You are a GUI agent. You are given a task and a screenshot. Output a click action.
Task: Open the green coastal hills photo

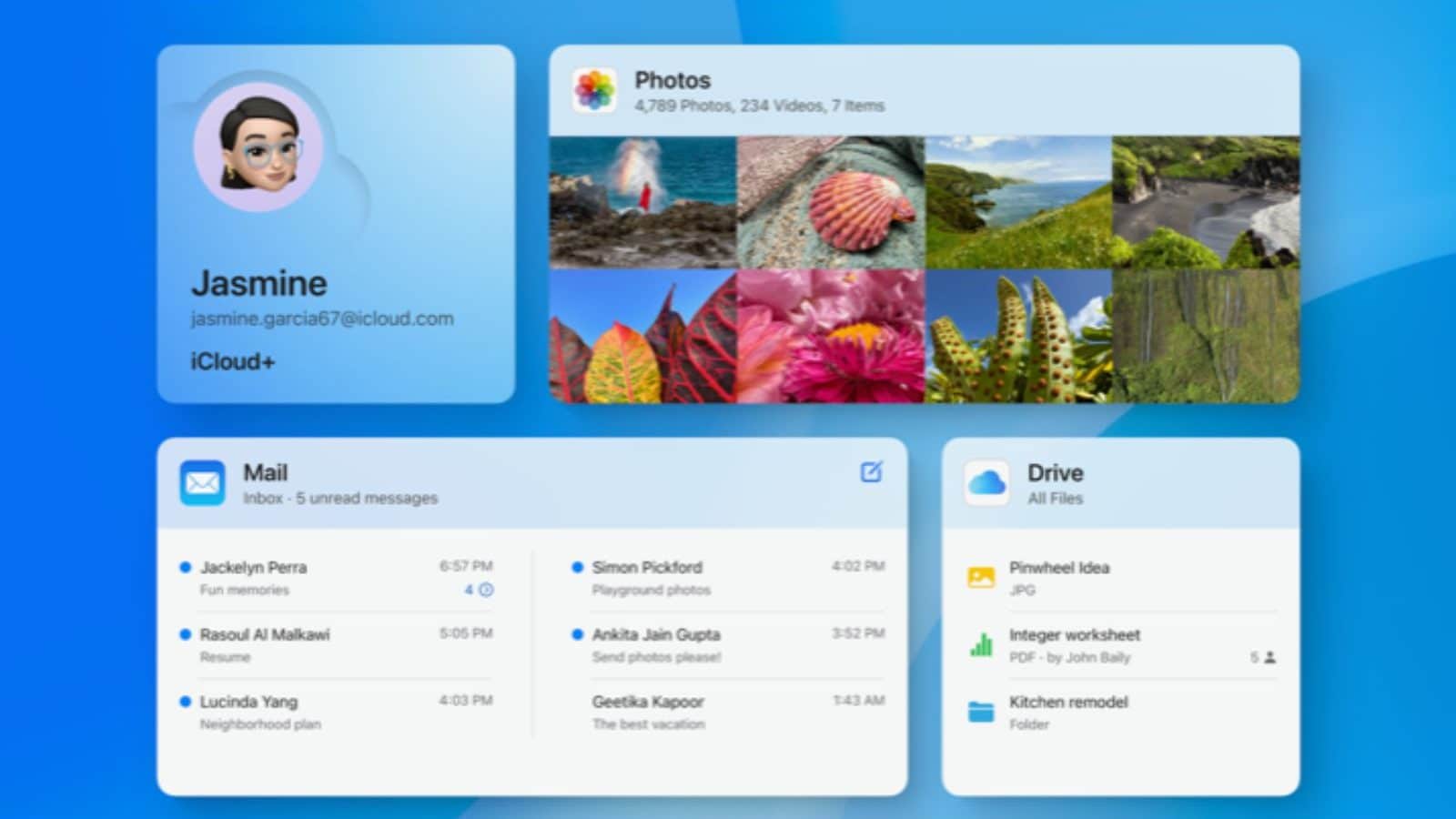[x=1018, y=202]
